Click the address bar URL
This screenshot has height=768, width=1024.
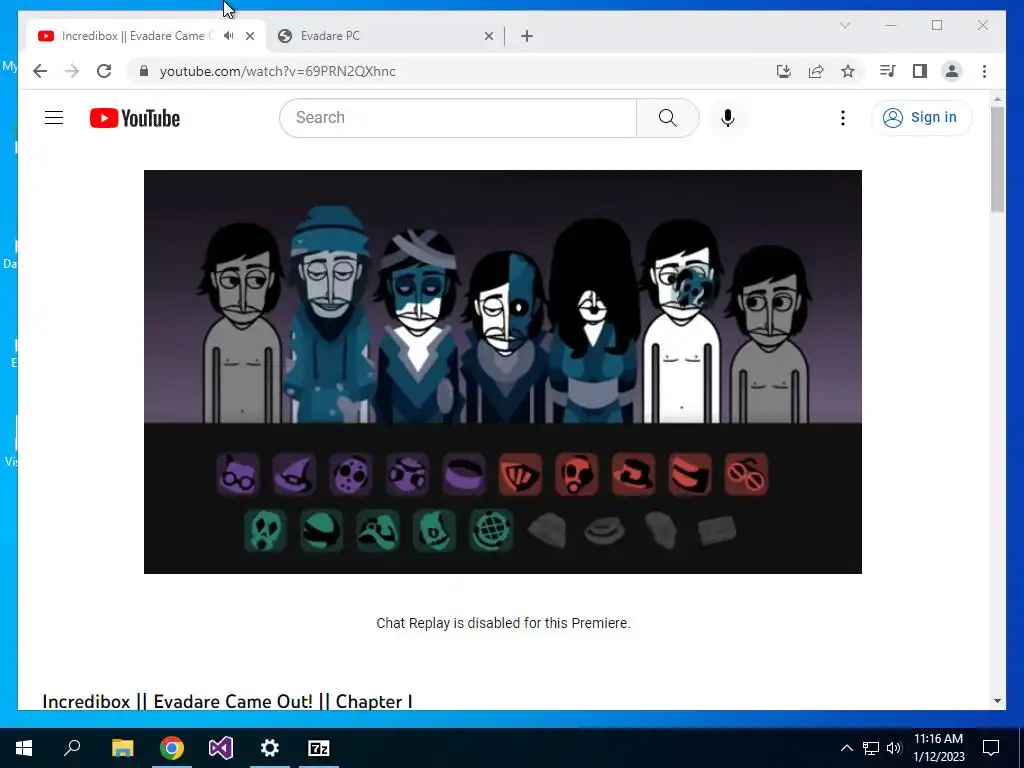tap(278, 71)
